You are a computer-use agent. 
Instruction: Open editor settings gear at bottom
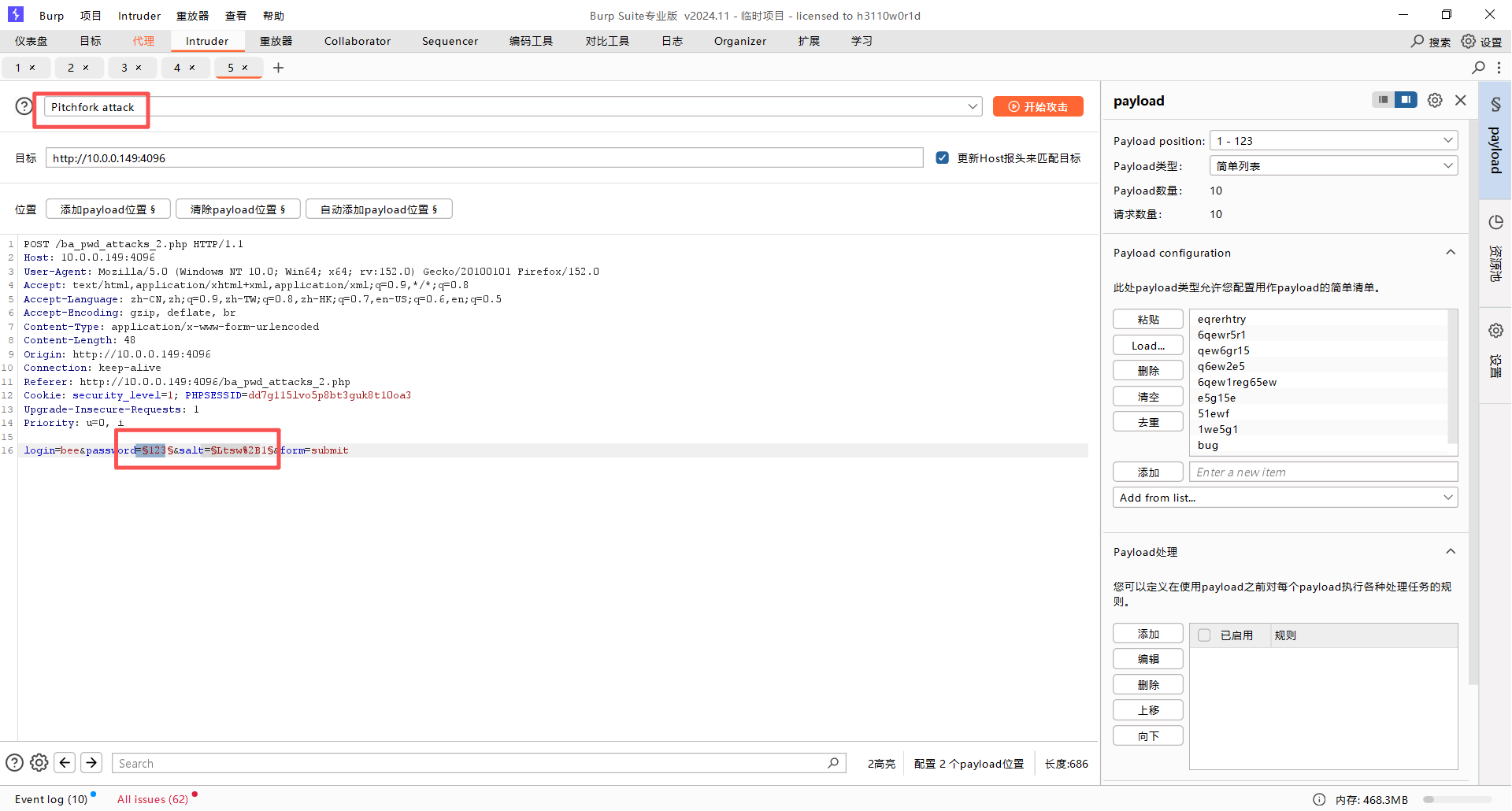tap(39, 762)
